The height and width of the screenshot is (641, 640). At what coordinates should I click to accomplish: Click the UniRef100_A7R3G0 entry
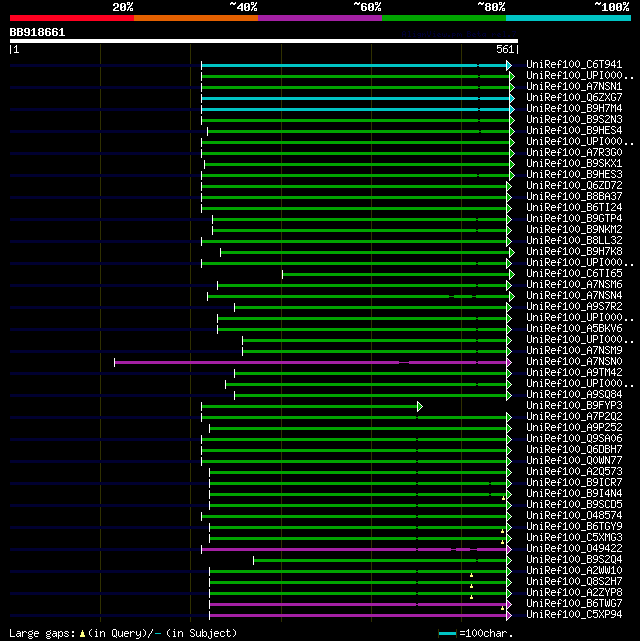click(x=574, y=152)
